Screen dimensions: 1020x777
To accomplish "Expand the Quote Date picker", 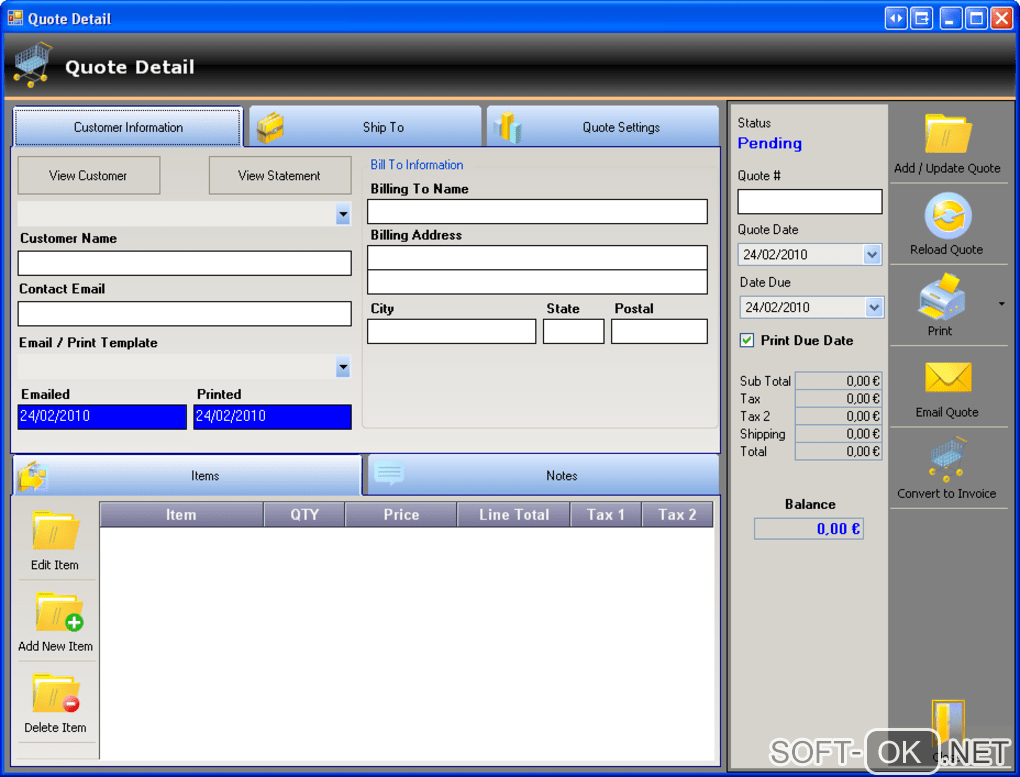I will point(872,254).
